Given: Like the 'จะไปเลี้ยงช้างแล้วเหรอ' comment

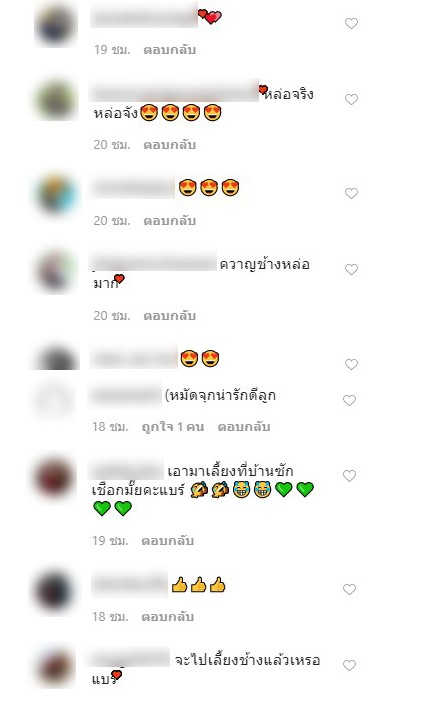Looking at the screenshot, I should [x=349, y=665].
